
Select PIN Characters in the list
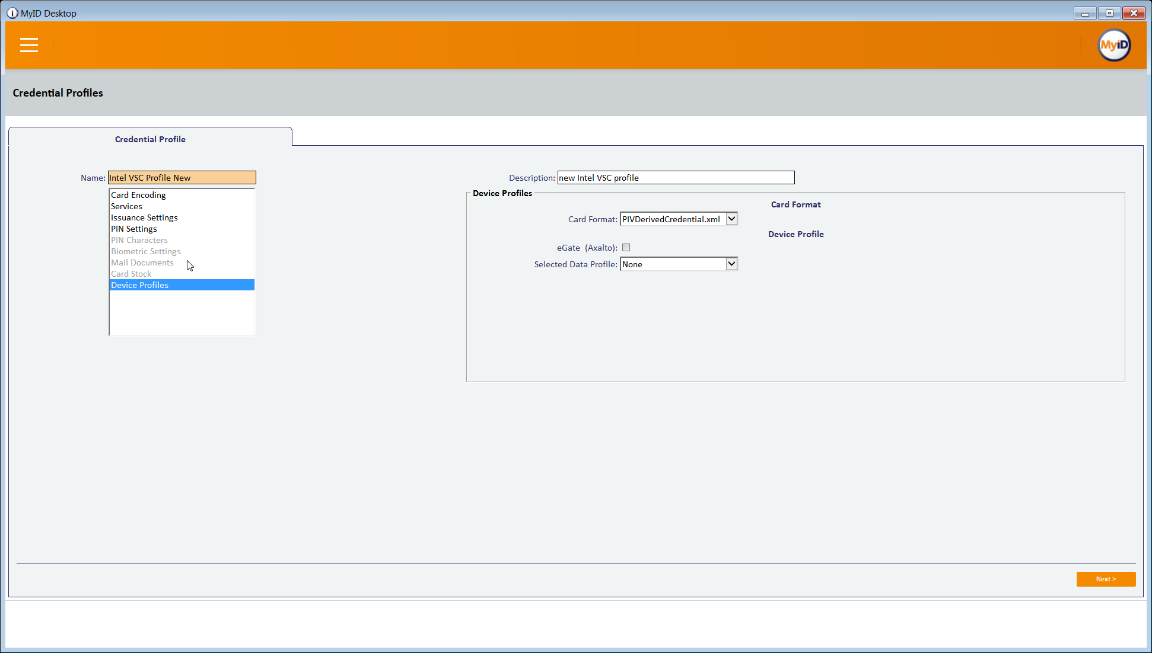[181, 240]
